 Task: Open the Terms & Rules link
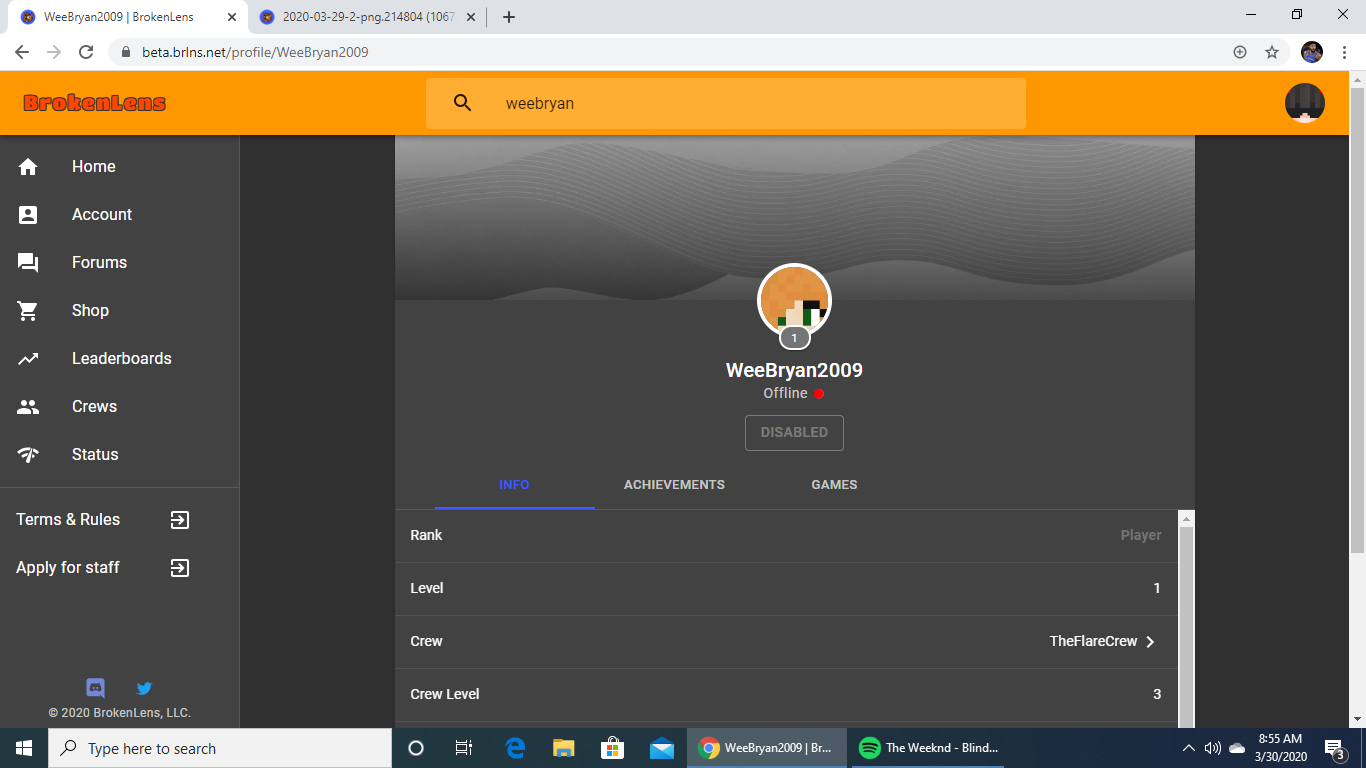click(x=68, y=520)
